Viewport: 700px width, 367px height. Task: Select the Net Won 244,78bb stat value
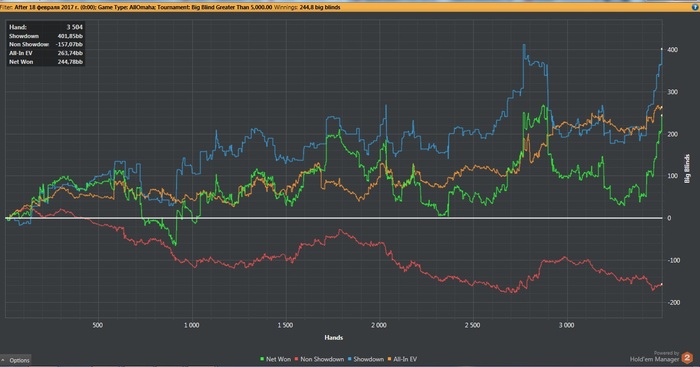(70, 62)
